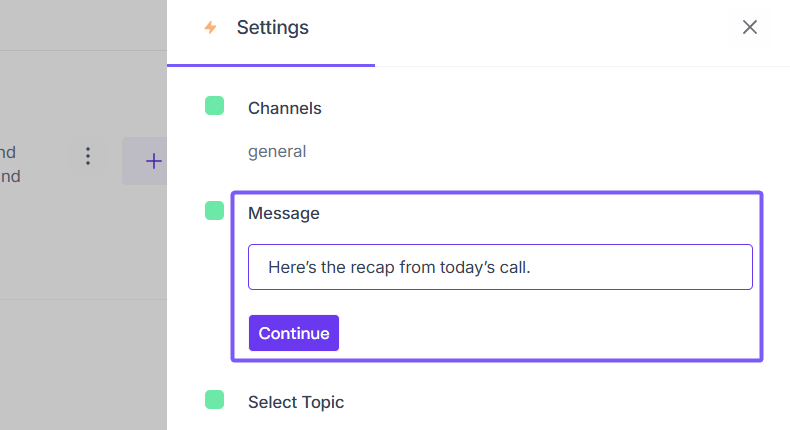This screenshot has width=790, height=430.
Task: Expand the Select Topic section
Action: (296, 402)
